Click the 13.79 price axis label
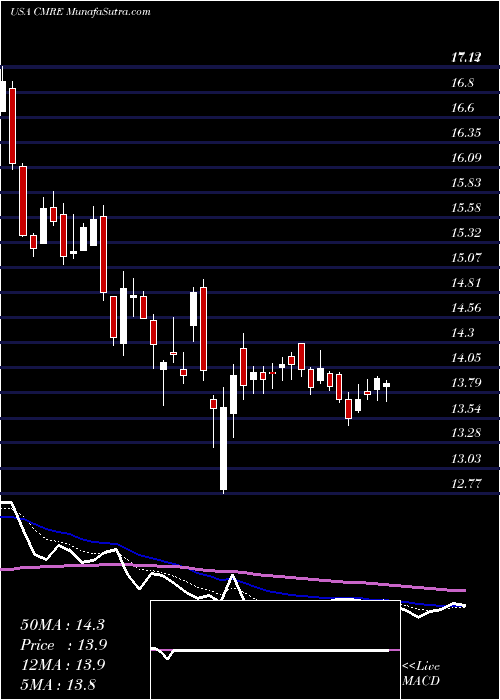Viewport: 500px width, 700px height. 466,383
